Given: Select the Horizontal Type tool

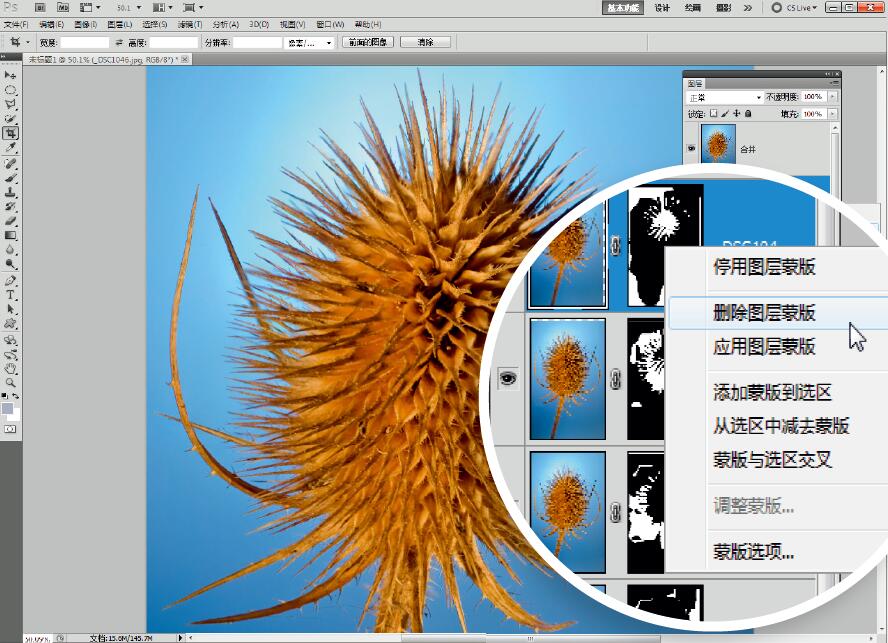Looking at the screenshot, I should tap(11, 295).
